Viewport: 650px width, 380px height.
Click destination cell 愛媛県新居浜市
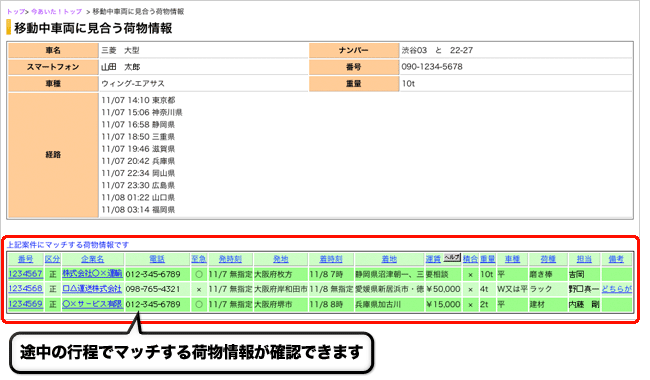point(389,289)
